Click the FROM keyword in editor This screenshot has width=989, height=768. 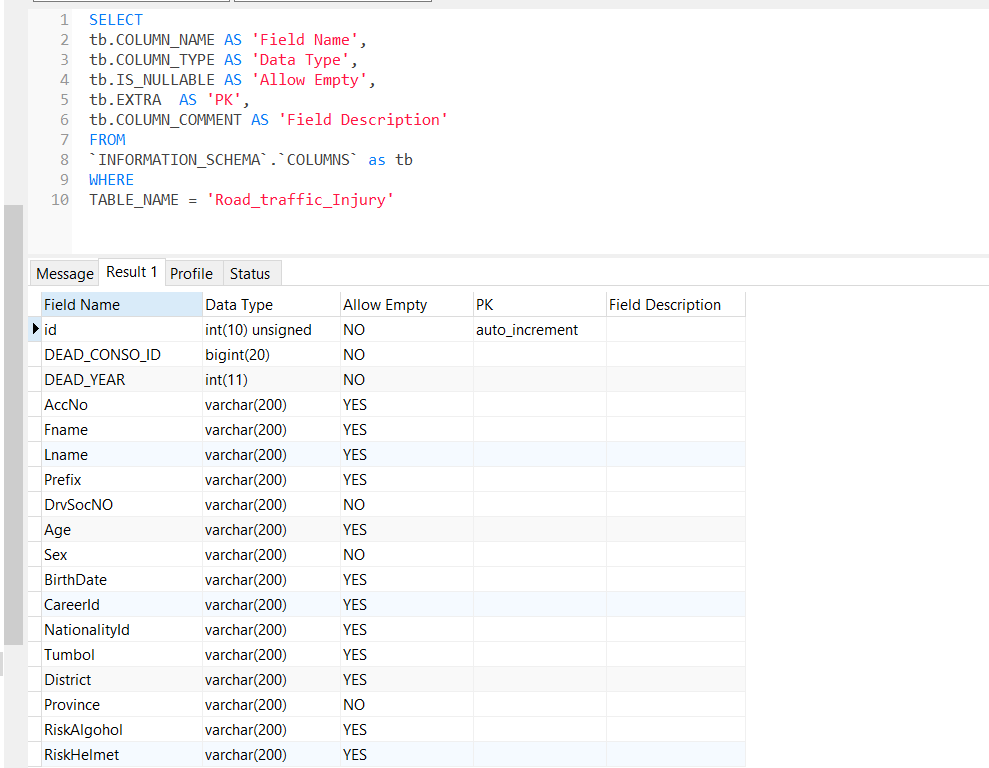pos(107,140)
